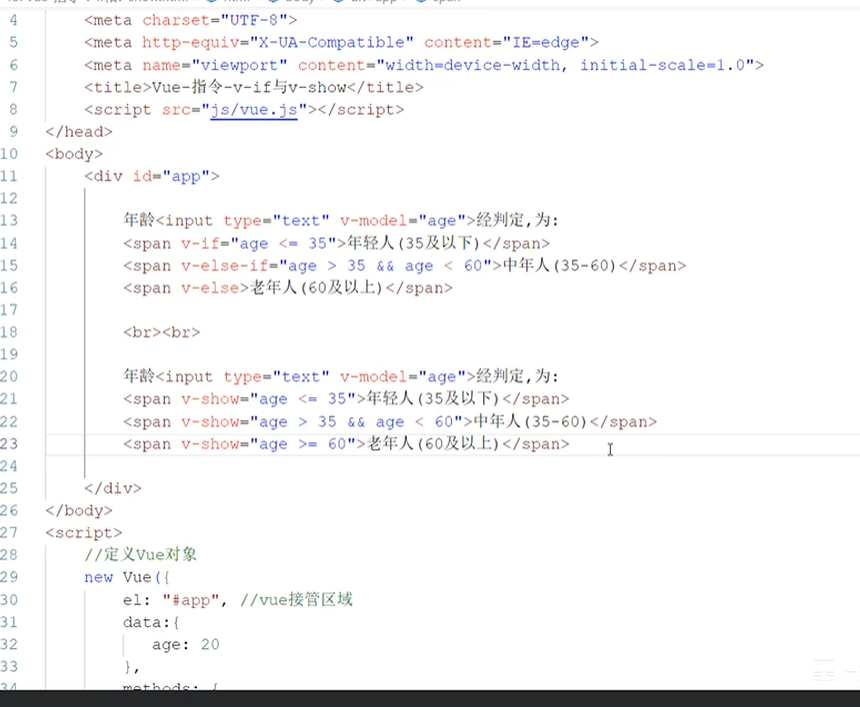Click v-model="age" on line 20

coord(405,377)
